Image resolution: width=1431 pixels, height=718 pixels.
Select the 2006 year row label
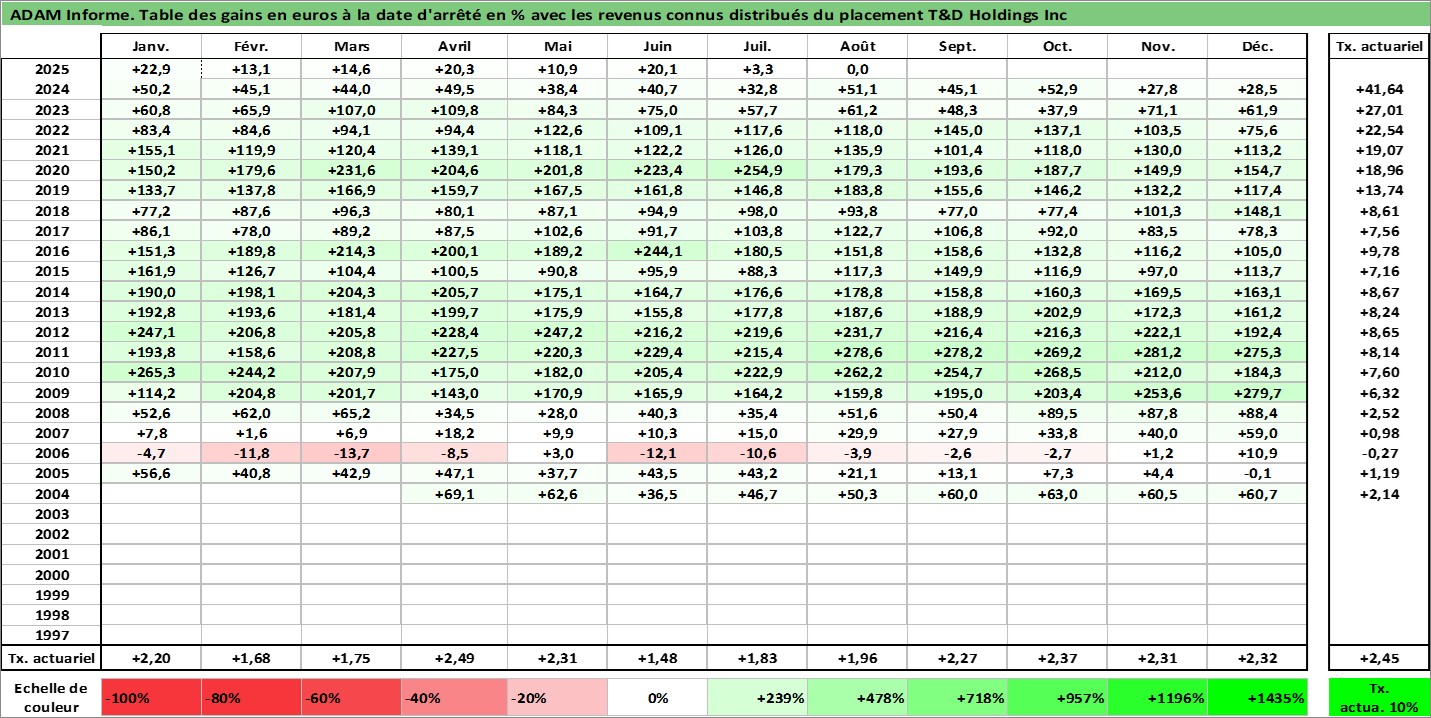51,453
